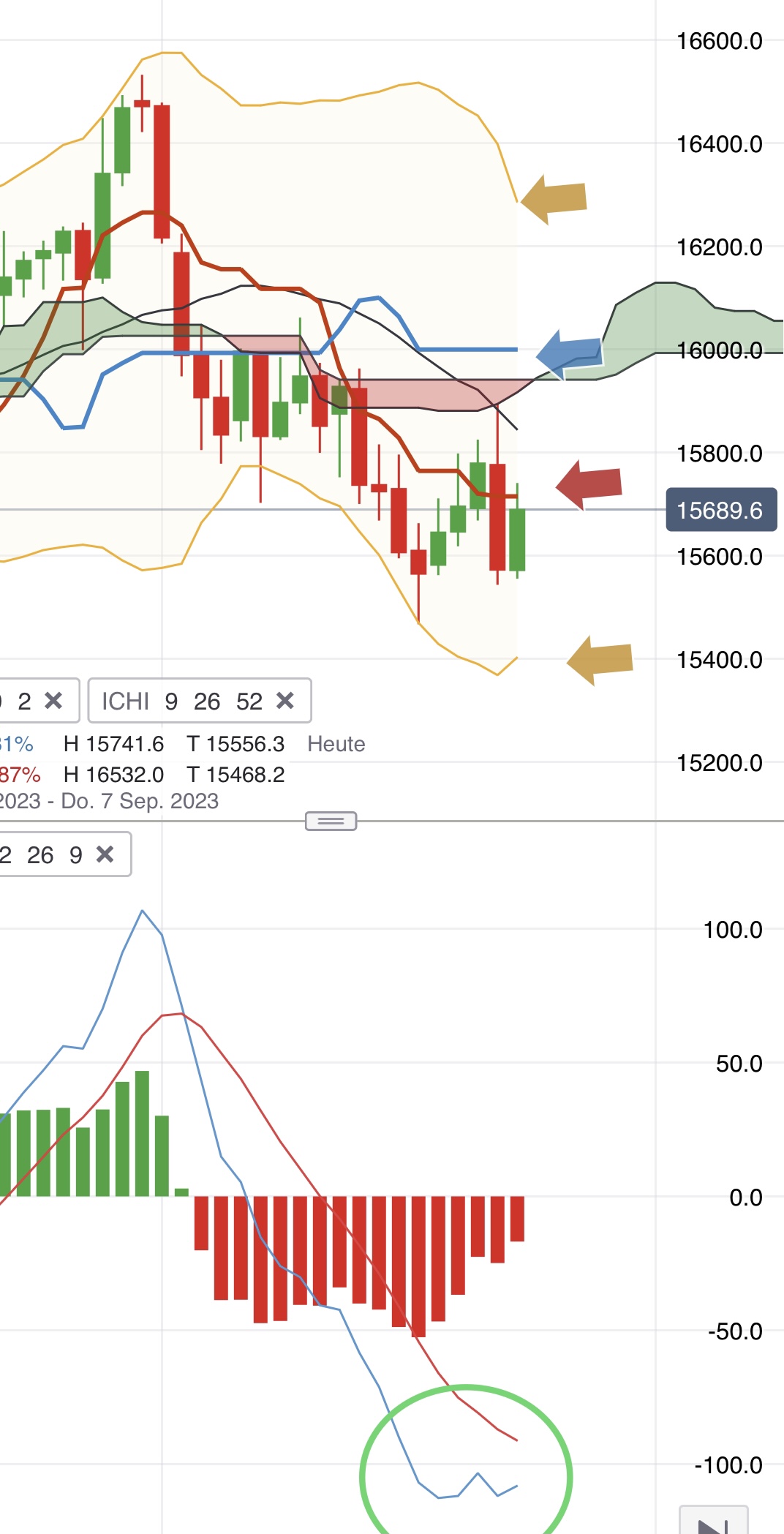784x1534 pixels.
Task: Click the 100.0 label on MACD axis
Action: (x=732, y=930)
